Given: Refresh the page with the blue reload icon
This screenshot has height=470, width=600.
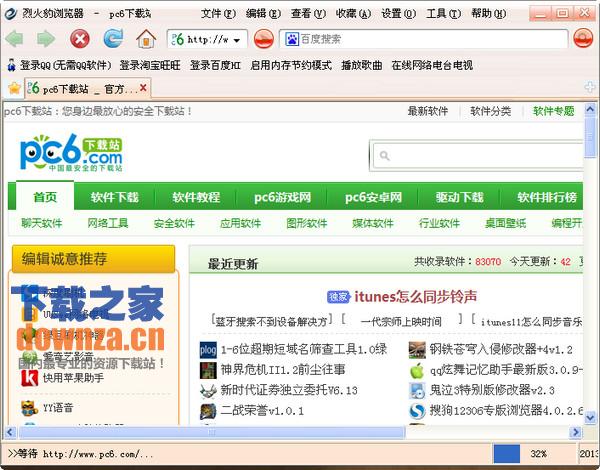Looking at the screenshot, I should (113, 38).
